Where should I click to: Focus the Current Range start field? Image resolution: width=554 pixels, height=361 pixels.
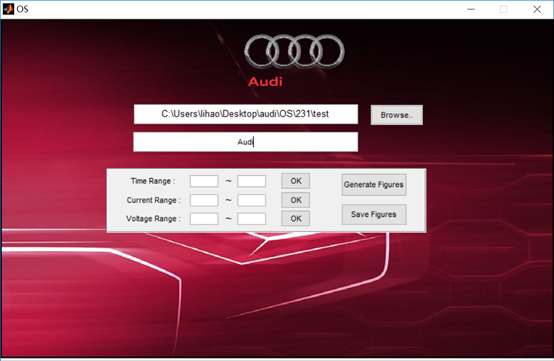204,200
